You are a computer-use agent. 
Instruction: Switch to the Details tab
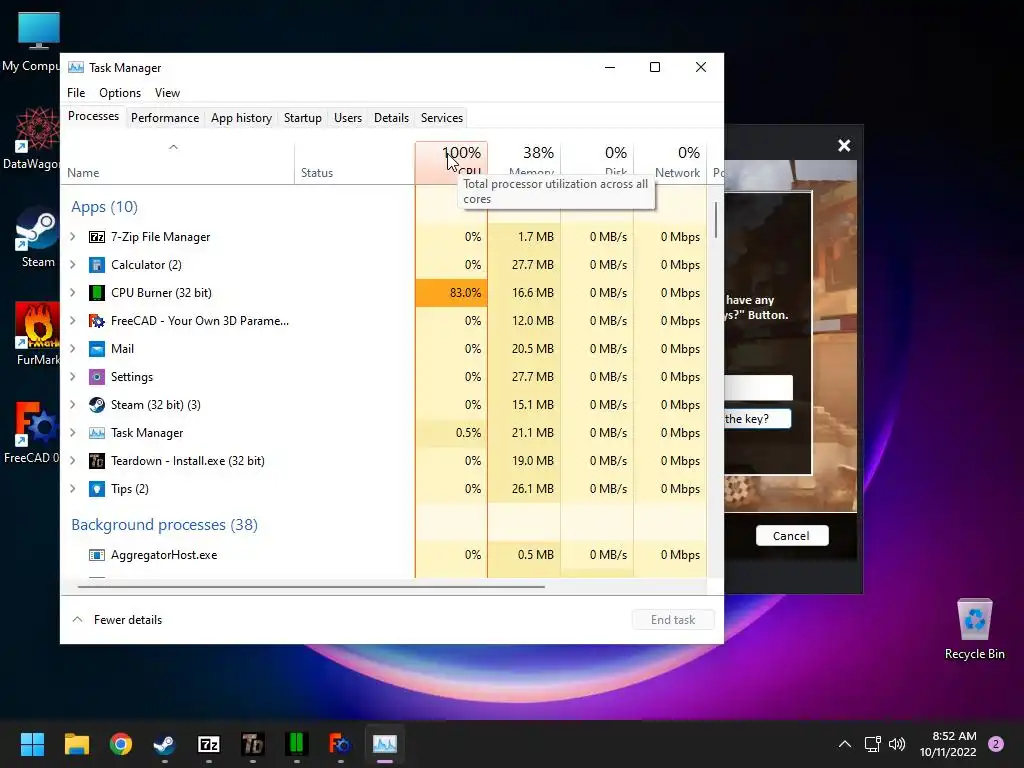pyautogui.click(x=391, y=118)
